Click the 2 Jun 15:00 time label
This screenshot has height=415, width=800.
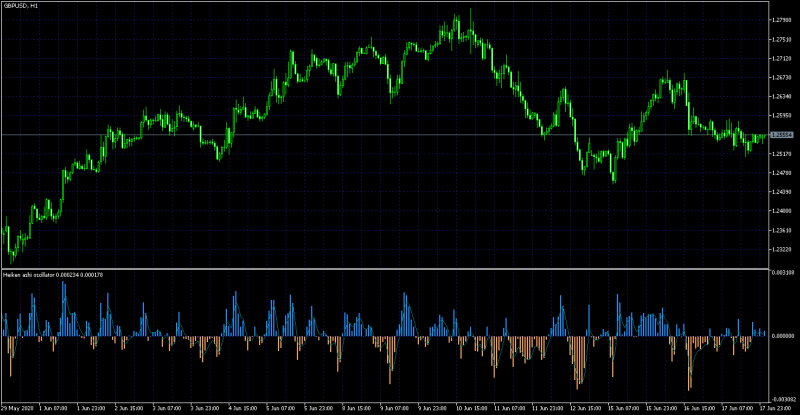(x=129, y=408)
